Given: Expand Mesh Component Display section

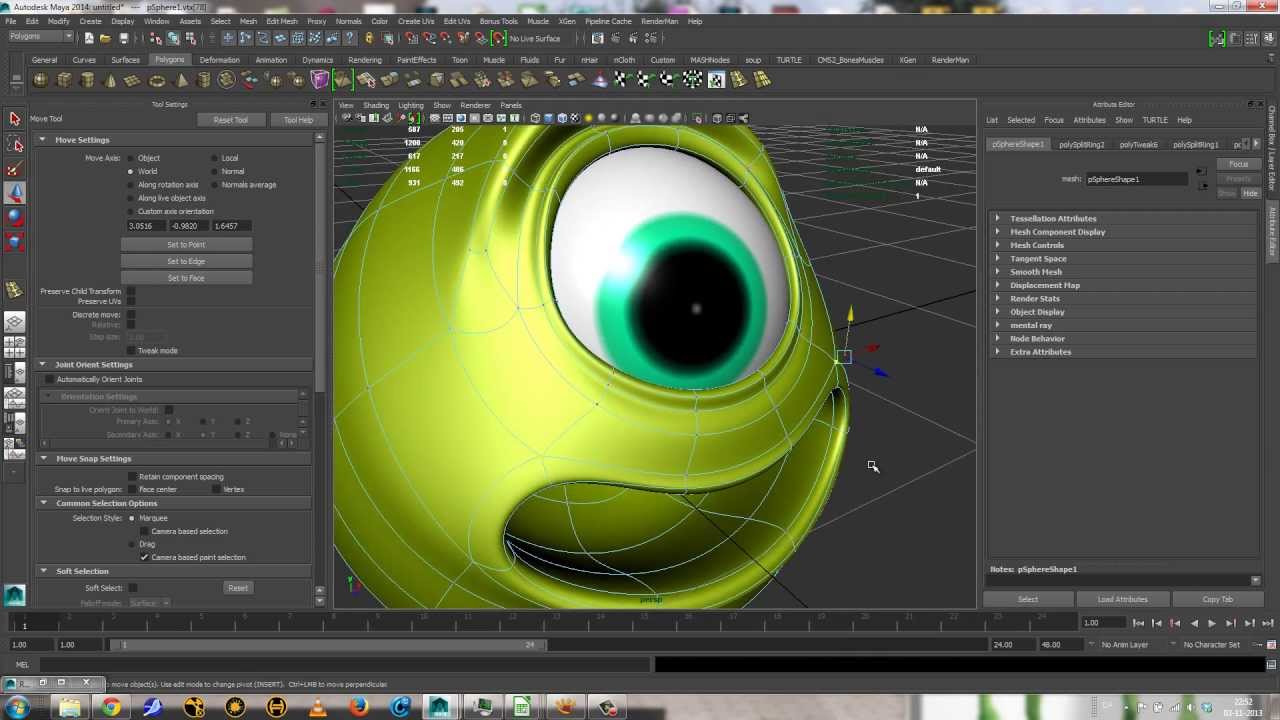Looking at the screenshot, I should 997,232.
